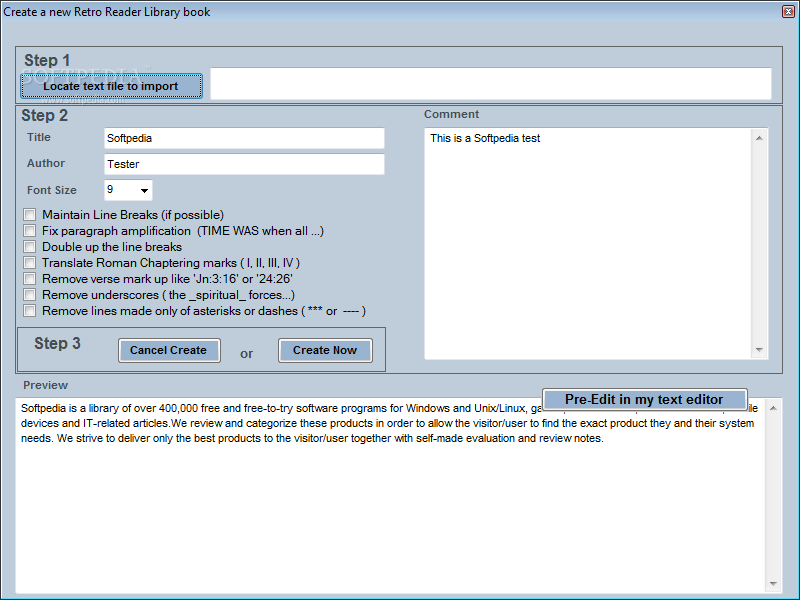This screenshot has width=800, height=600.
Task: Edit the Author field containing Tester
Action: [244, 164]
